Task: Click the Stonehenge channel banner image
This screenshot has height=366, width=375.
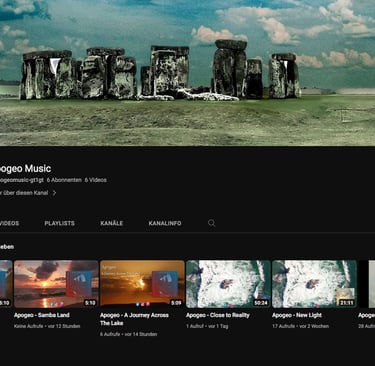Action: (x=187, y=73)
